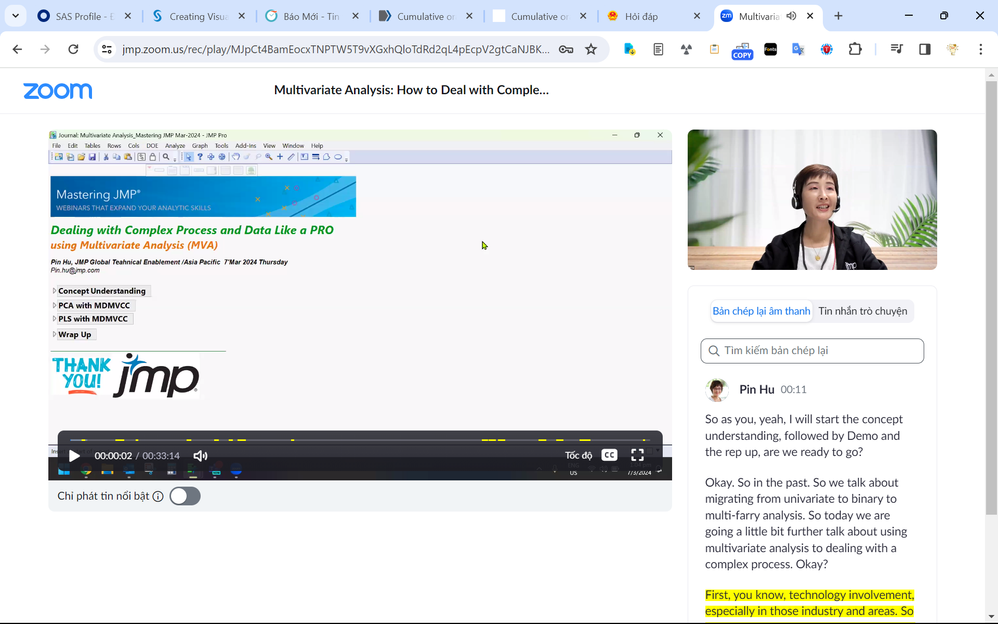The width and height of the screenshot is (998, 624).
Task: Close the Hỏi đáp tab
Action: [x=696, y=17]
